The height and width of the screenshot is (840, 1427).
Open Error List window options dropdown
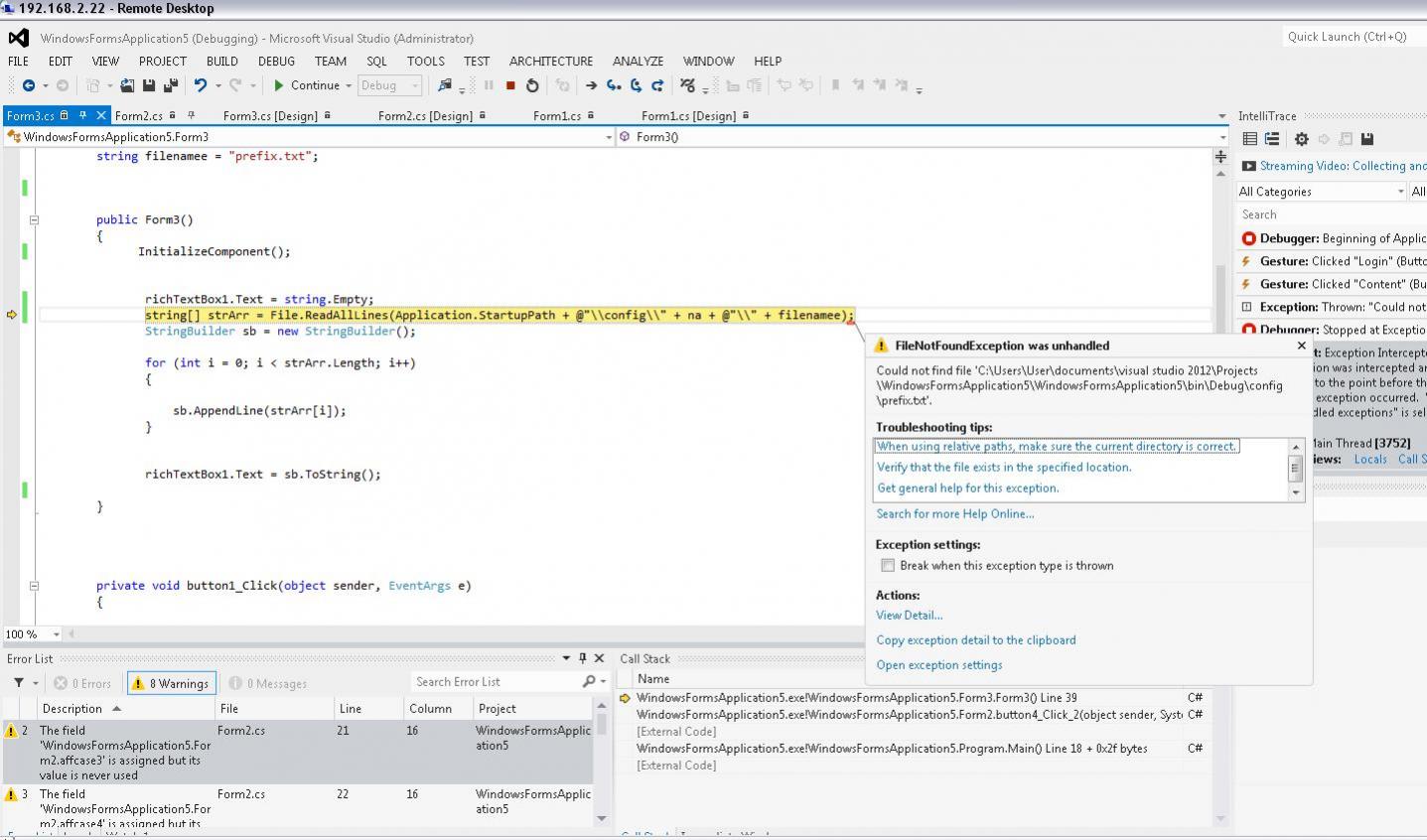(567, 658)
